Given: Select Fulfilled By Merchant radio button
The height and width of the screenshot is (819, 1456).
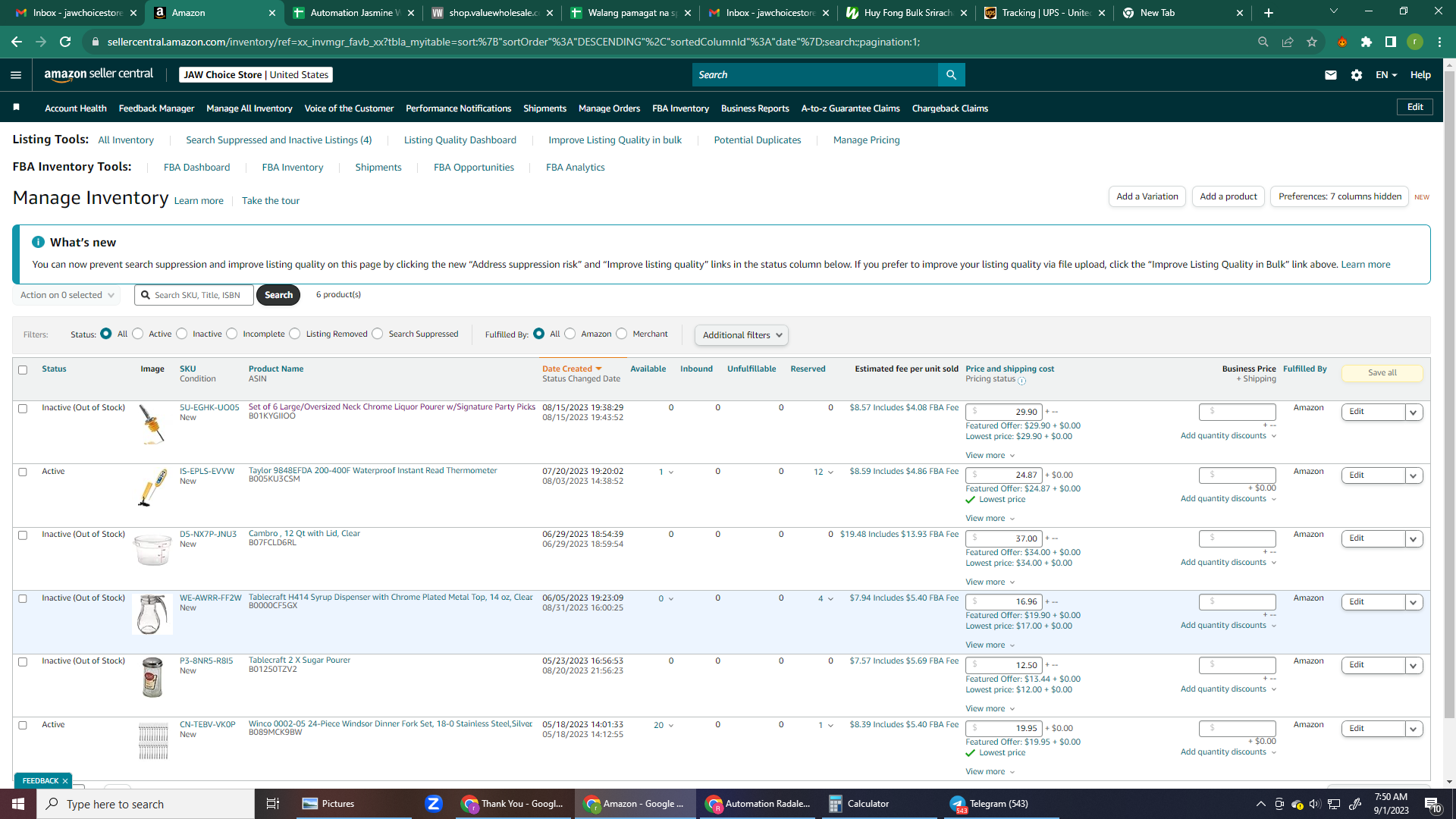Looking at the screenshot, I should pos(622,334).
